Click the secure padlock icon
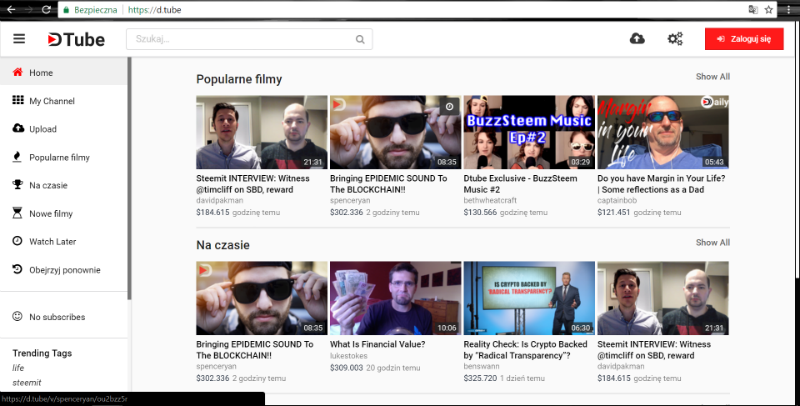The height and width of the screenshot is (406, 800). [66, 10]
